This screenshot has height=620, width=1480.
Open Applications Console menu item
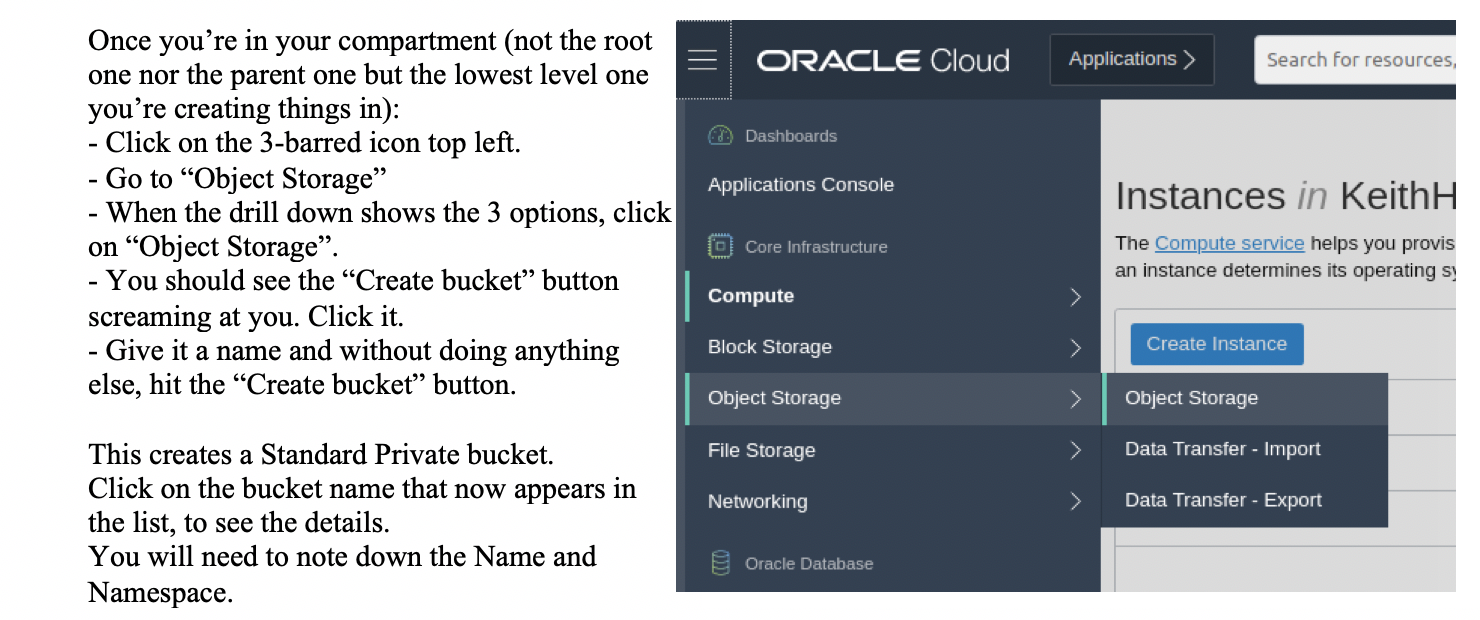pyautogui.click(x=800, y=185)
